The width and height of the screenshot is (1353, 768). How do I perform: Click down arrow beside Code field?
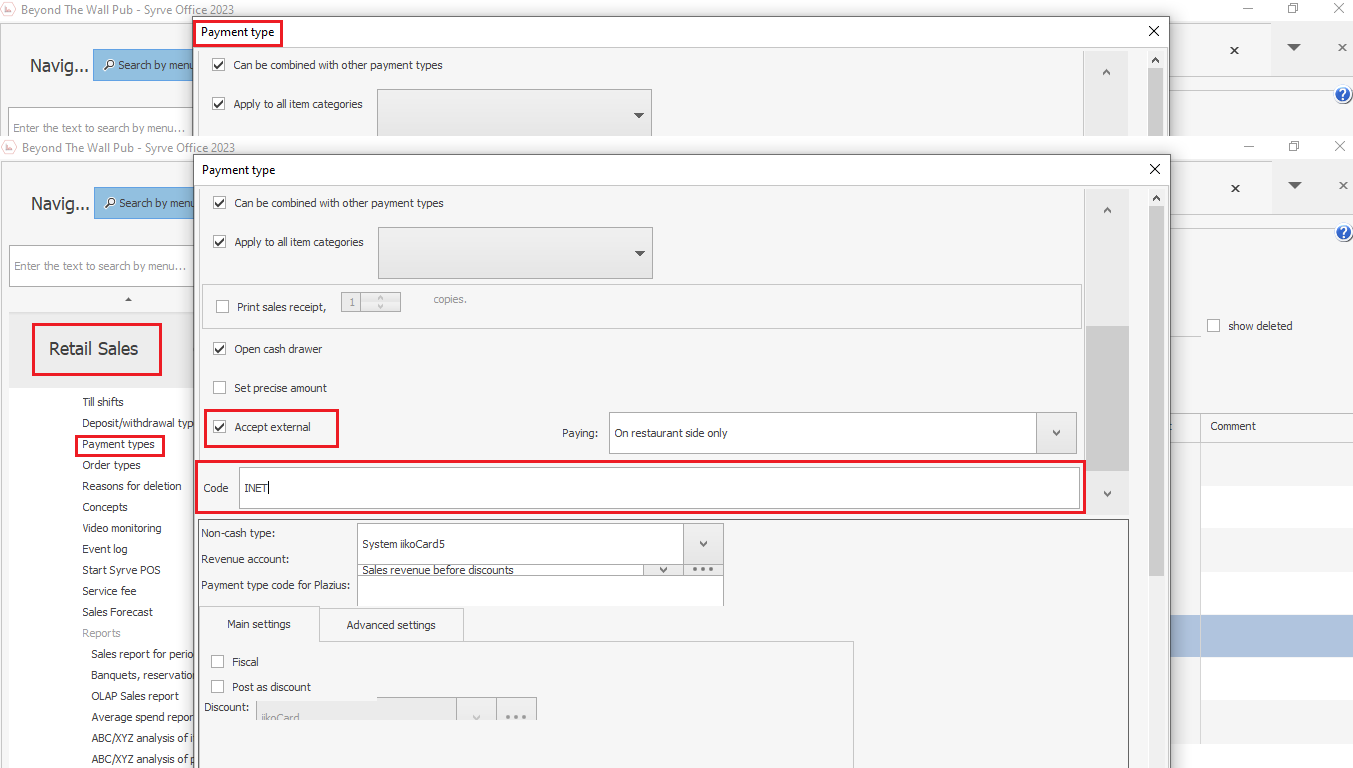click(x=1107, y=494)
